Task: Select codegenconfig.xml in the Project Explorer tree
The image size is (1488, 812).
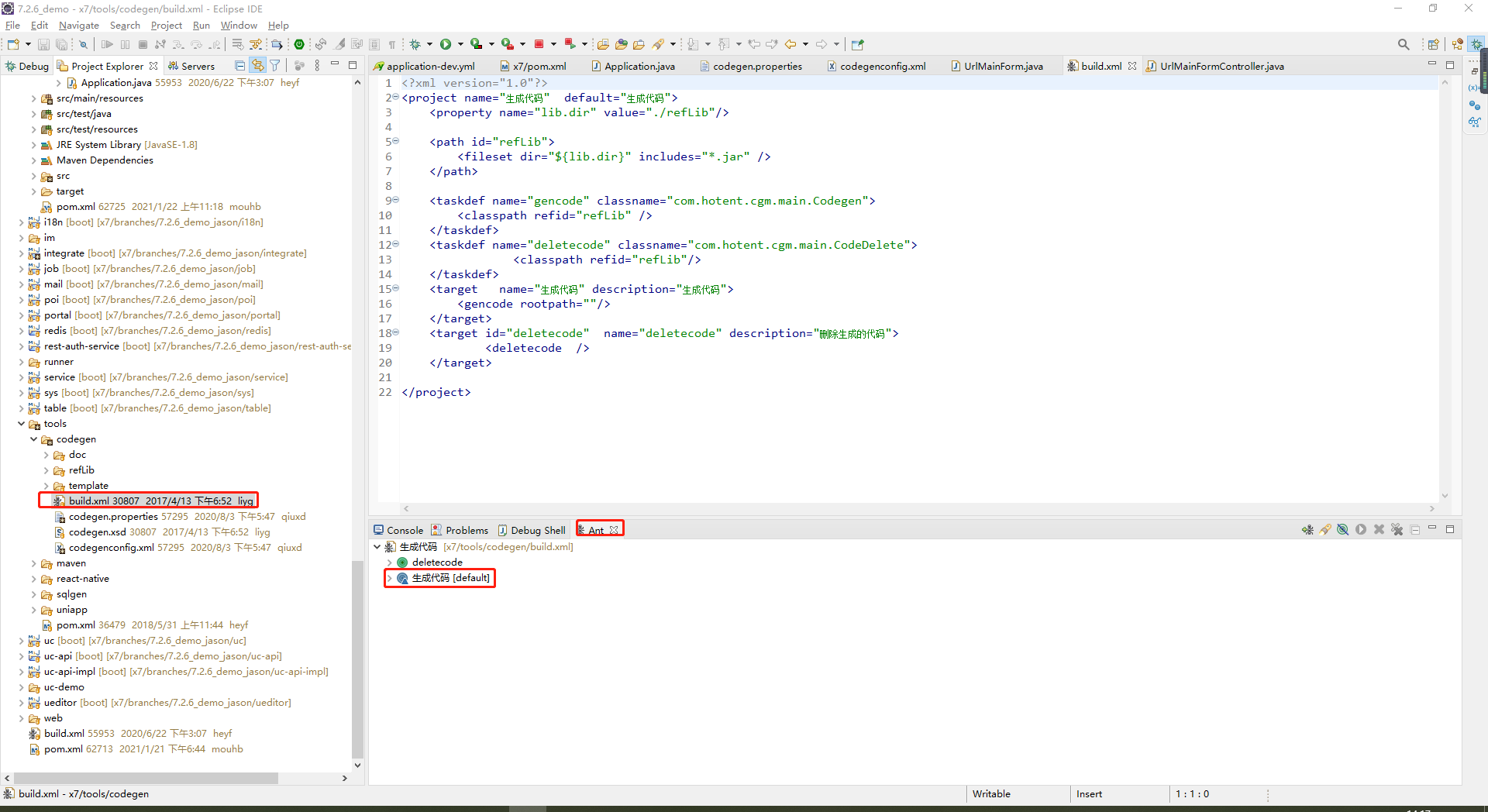Action: (111, 548)
